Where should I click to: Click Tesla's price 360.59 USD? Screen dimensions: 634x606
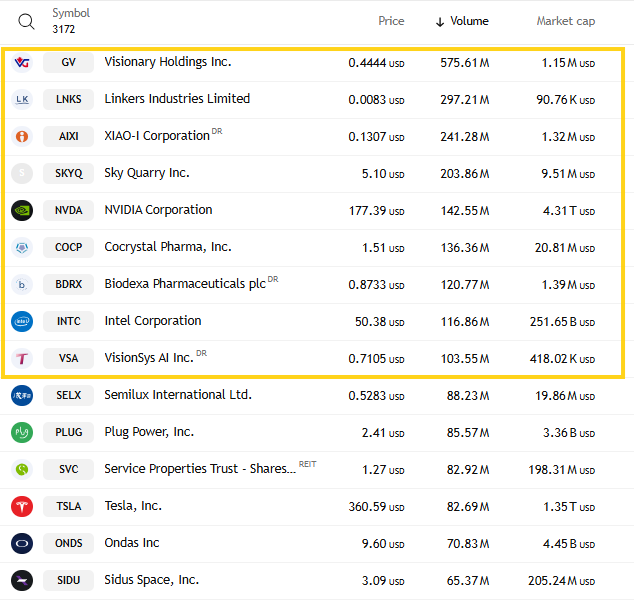pyautogui.click(x=376, y=507)
